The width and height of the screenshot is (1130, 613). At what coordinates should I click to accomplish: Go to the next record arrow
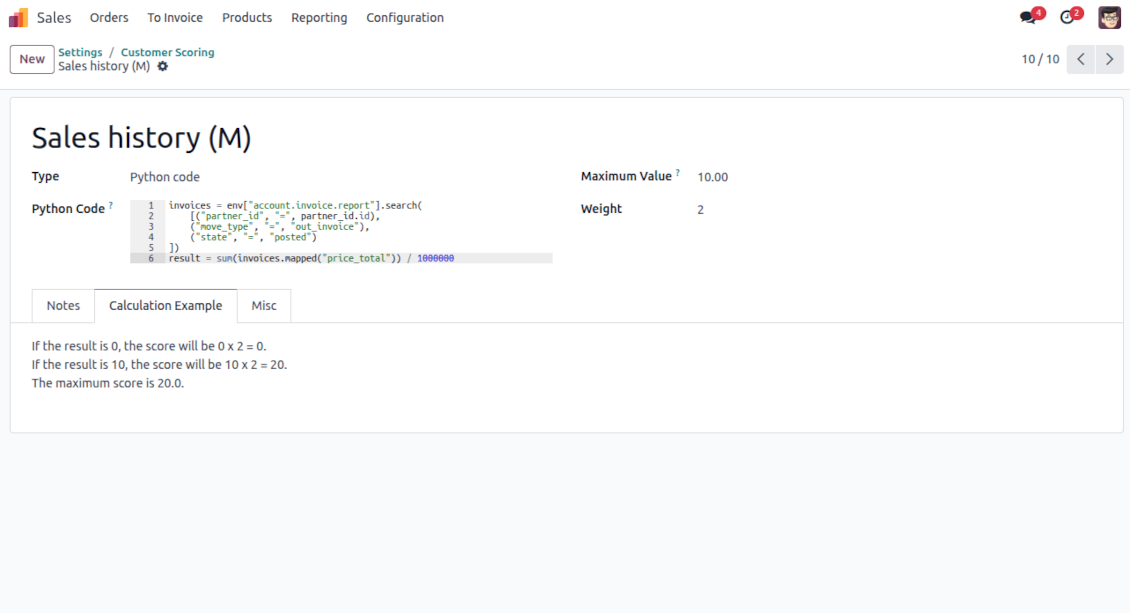coord(1109,59)
